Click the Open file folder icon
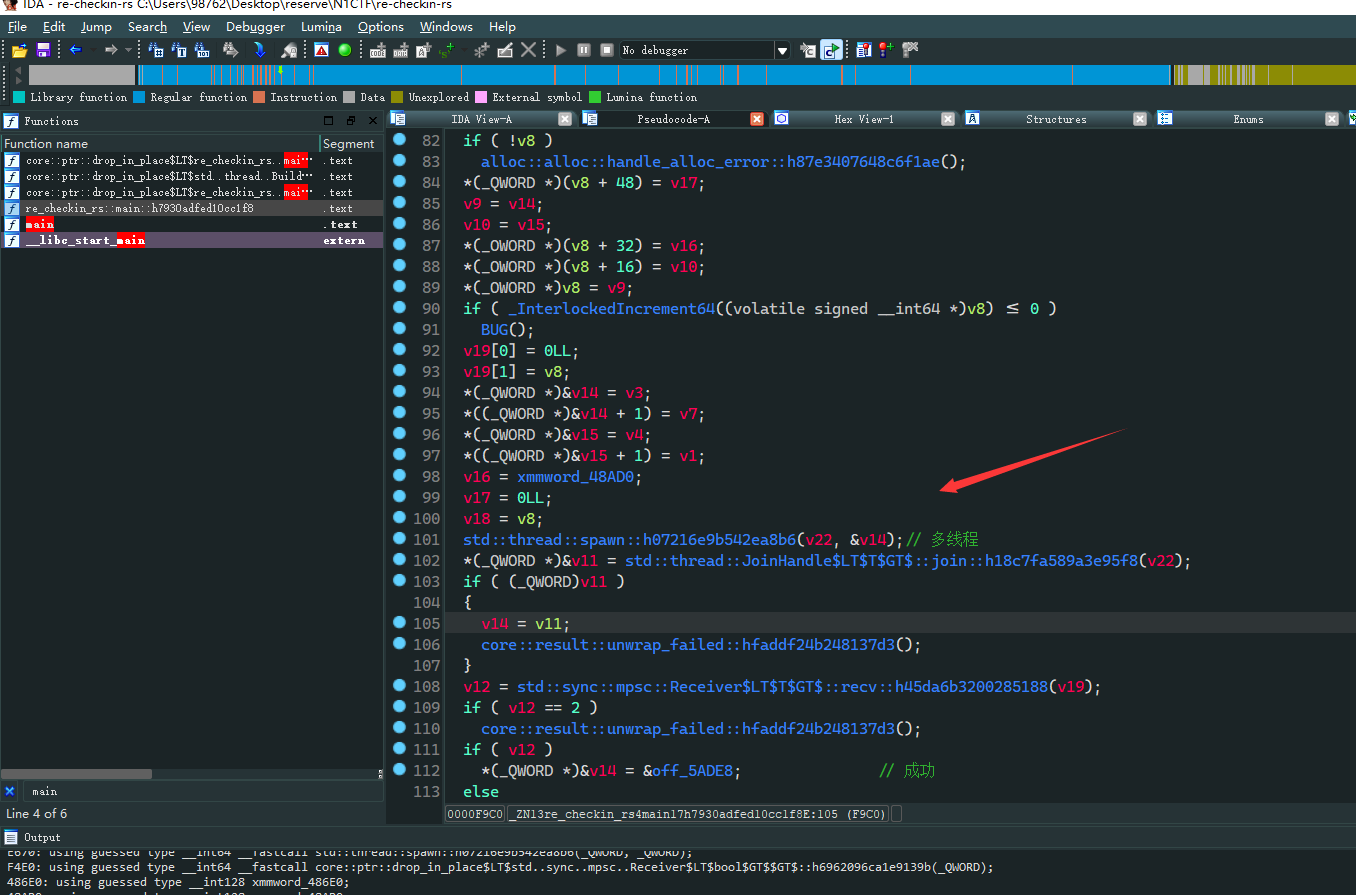Viewport: 1356px width, 895px height. pyautogui.click(x=19, y=50)
